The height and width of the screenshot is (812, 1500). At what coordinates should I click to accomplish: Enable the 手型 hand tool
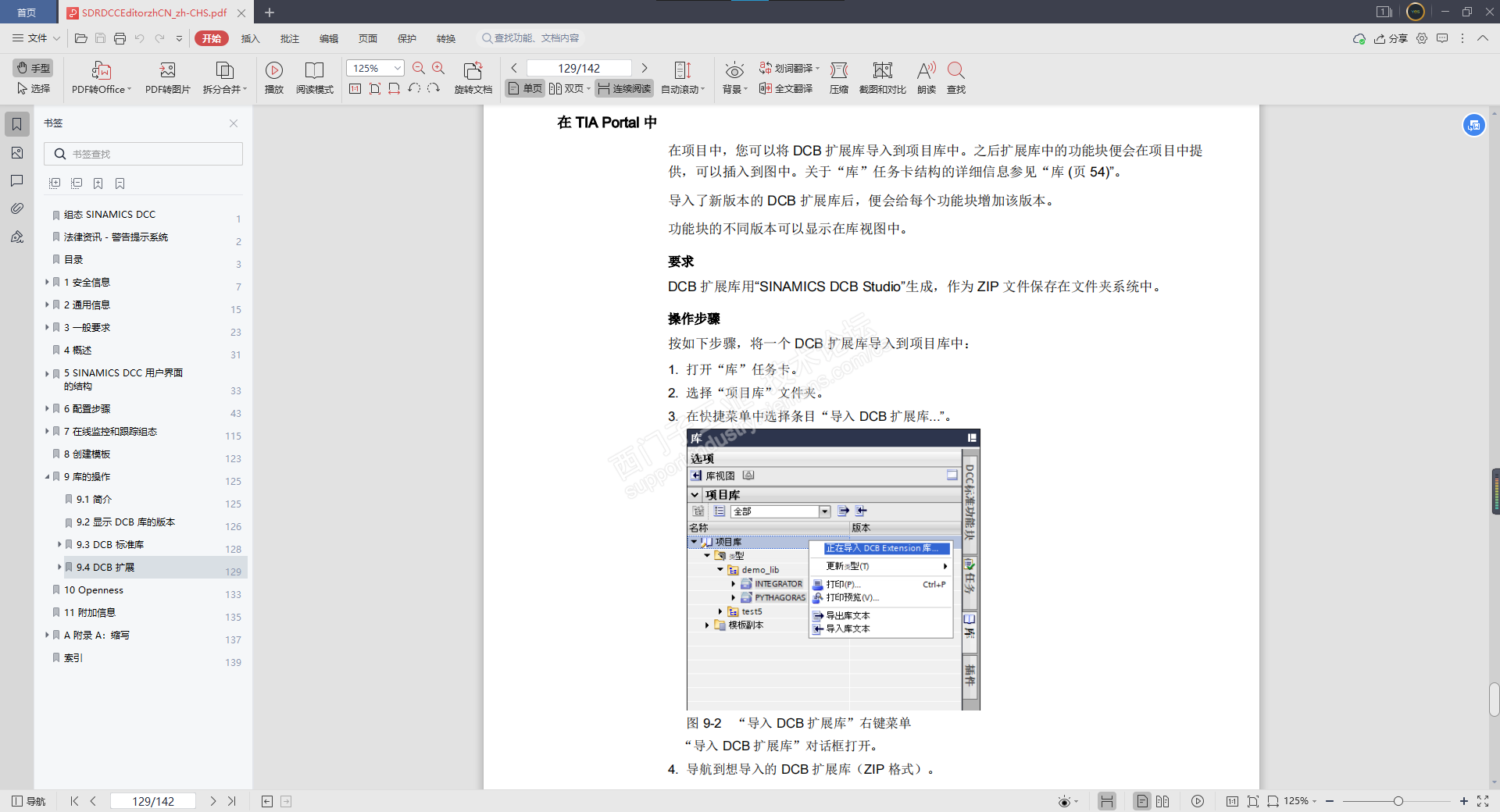pos(34,68)
